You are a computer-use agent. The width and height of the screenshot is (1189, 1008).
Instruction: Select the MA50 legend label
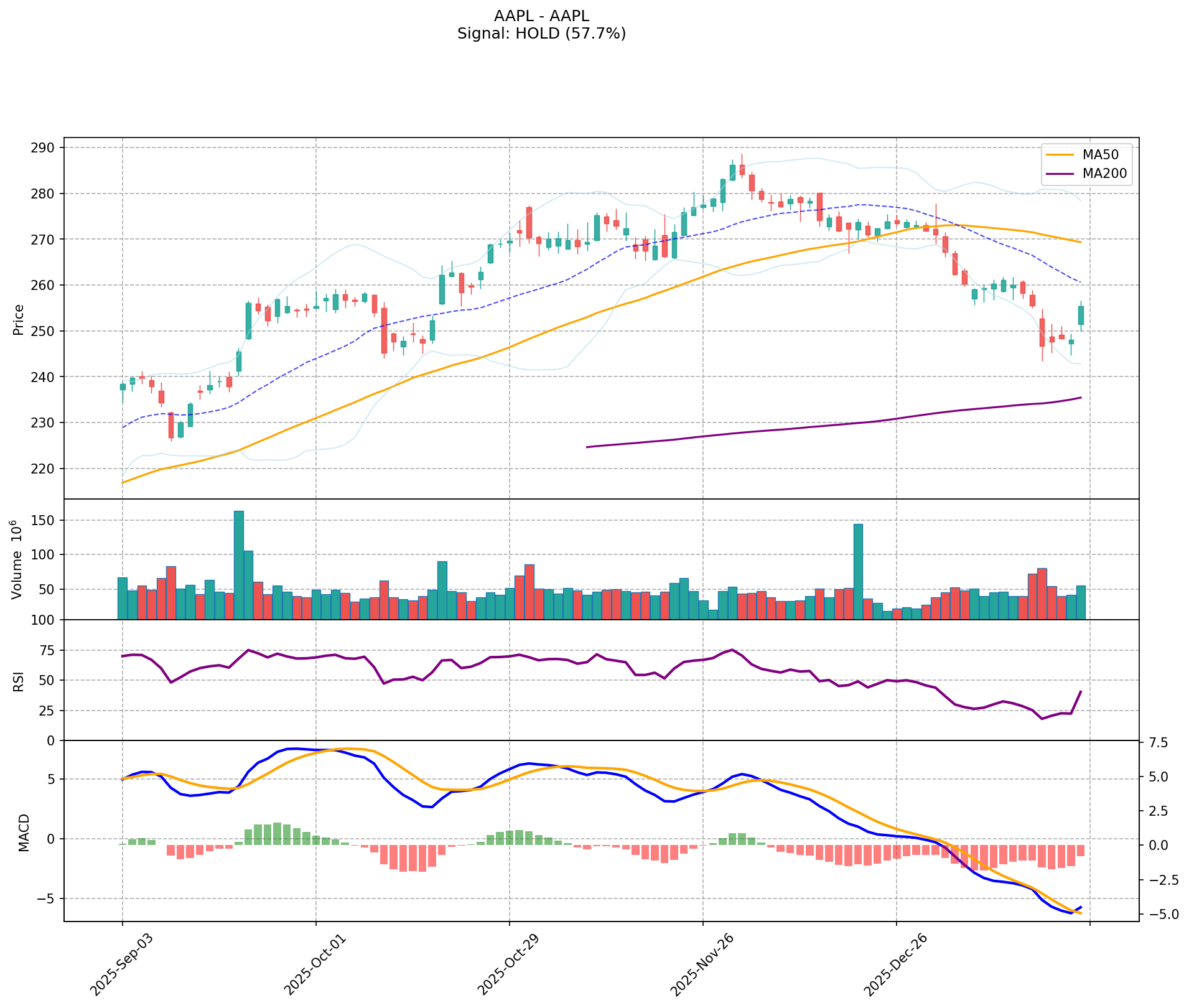tap(1099, 155)
